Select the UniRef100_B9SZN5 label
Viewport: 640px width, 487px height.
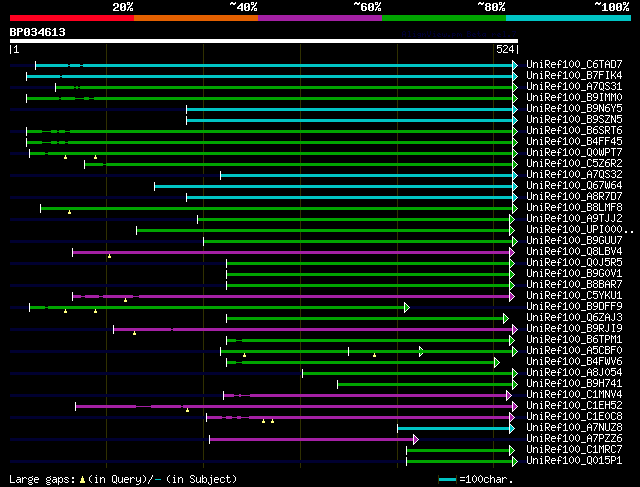[574, 120]
